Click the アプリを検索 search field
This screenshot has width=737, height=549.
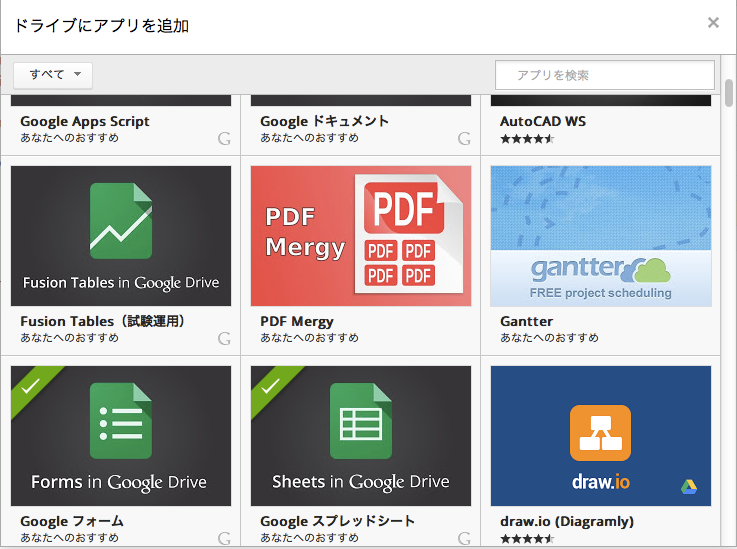[x=605, y=75]
